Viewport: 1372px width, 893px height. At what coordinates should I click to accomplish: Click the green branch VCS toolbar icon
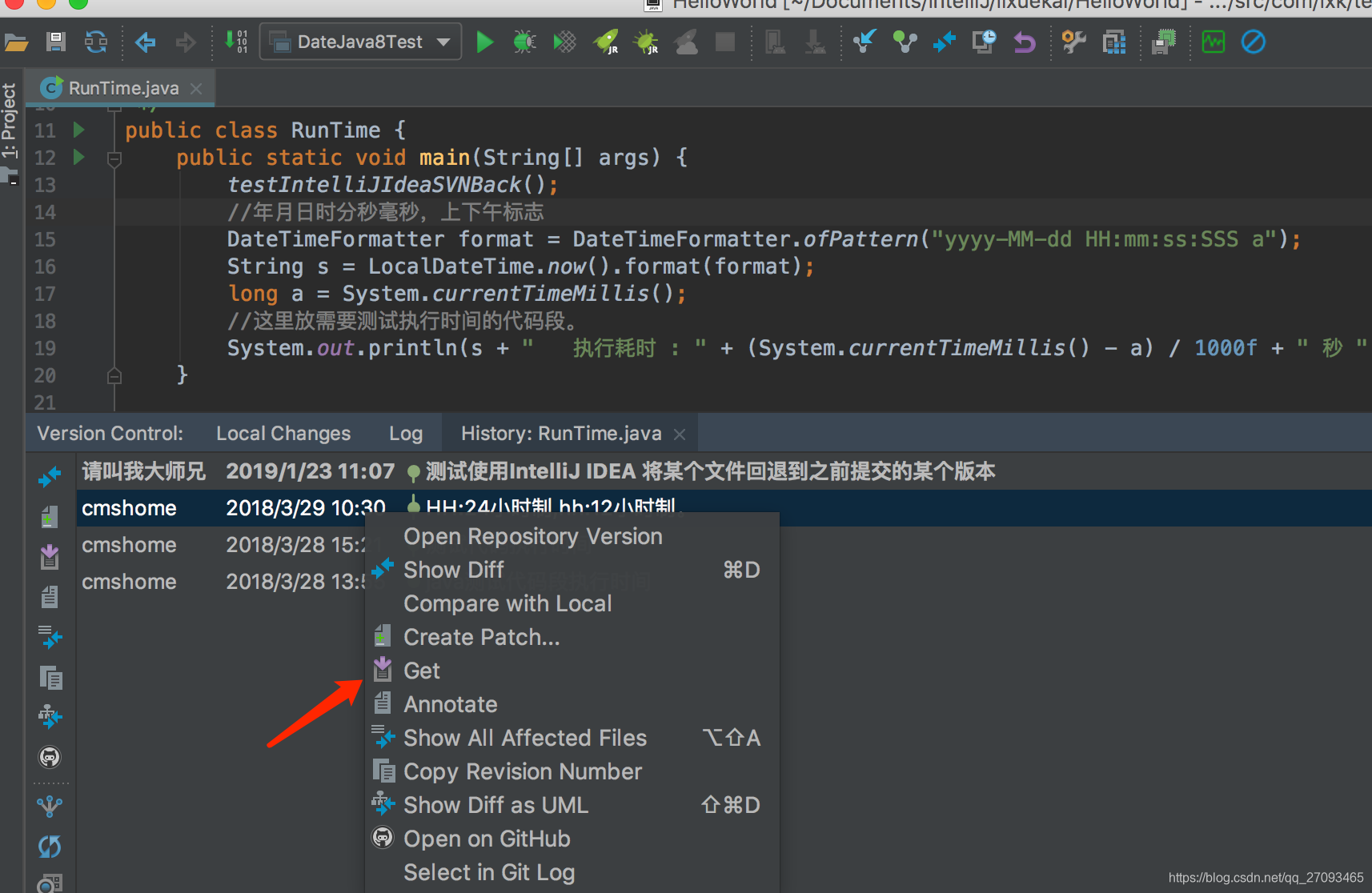coord(905,42)
